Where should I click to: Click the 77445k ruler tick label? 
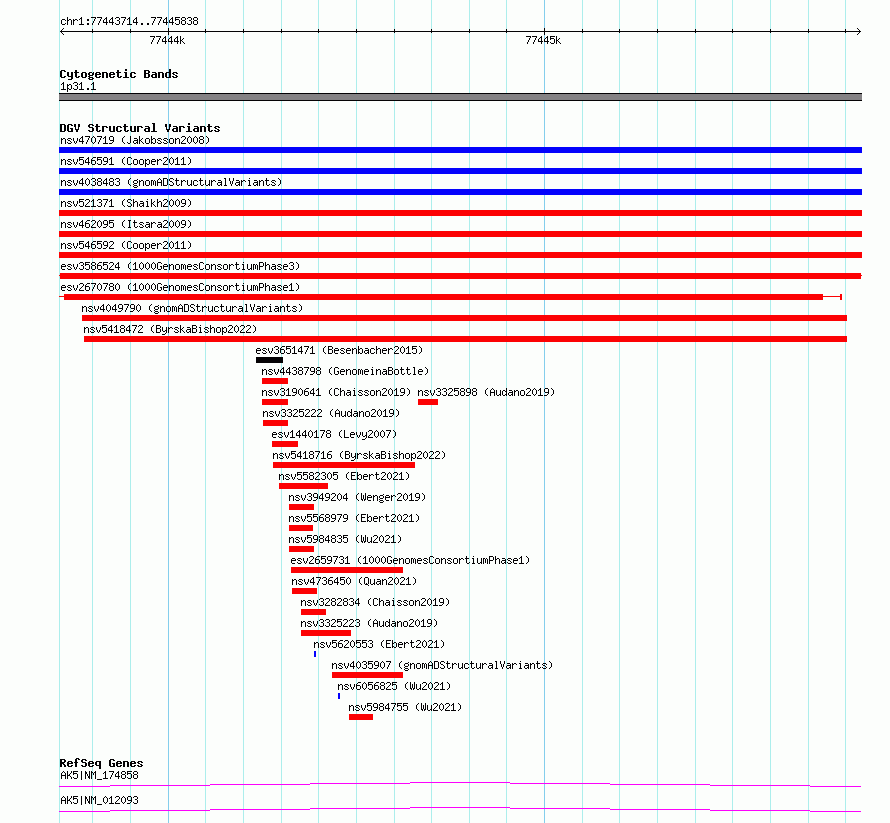pos(543,40)
